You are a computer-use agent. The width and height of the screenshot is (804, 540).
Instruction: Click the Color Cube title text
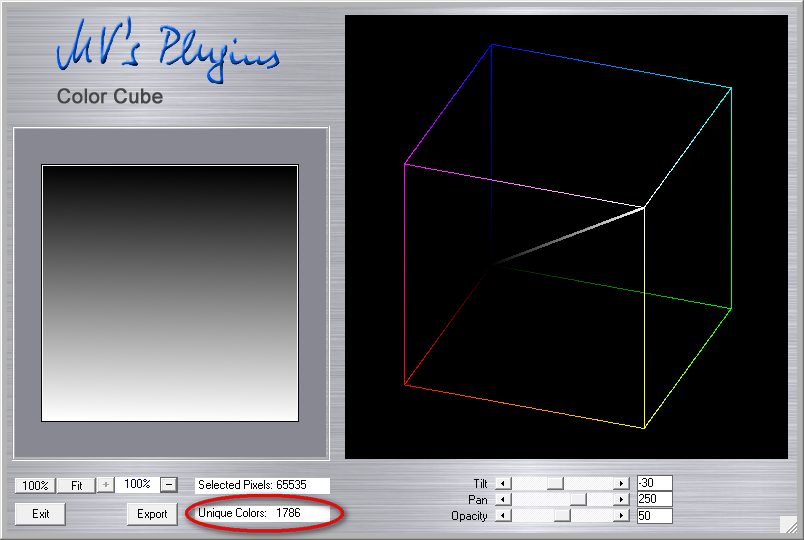tap(110, 96)
